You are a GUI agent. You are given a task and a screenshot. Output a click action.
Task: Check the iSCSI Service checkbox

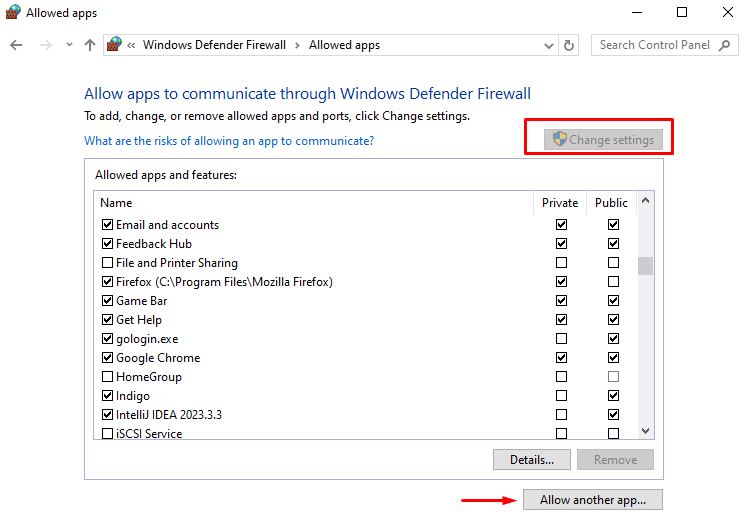tap(107, 434)
